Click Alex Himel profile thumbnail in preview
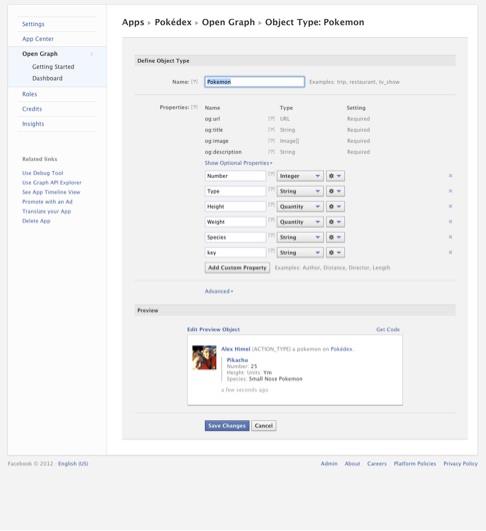The height and width of the screenshot is (531, 486). pyautogui.click(x=204, y=357)
